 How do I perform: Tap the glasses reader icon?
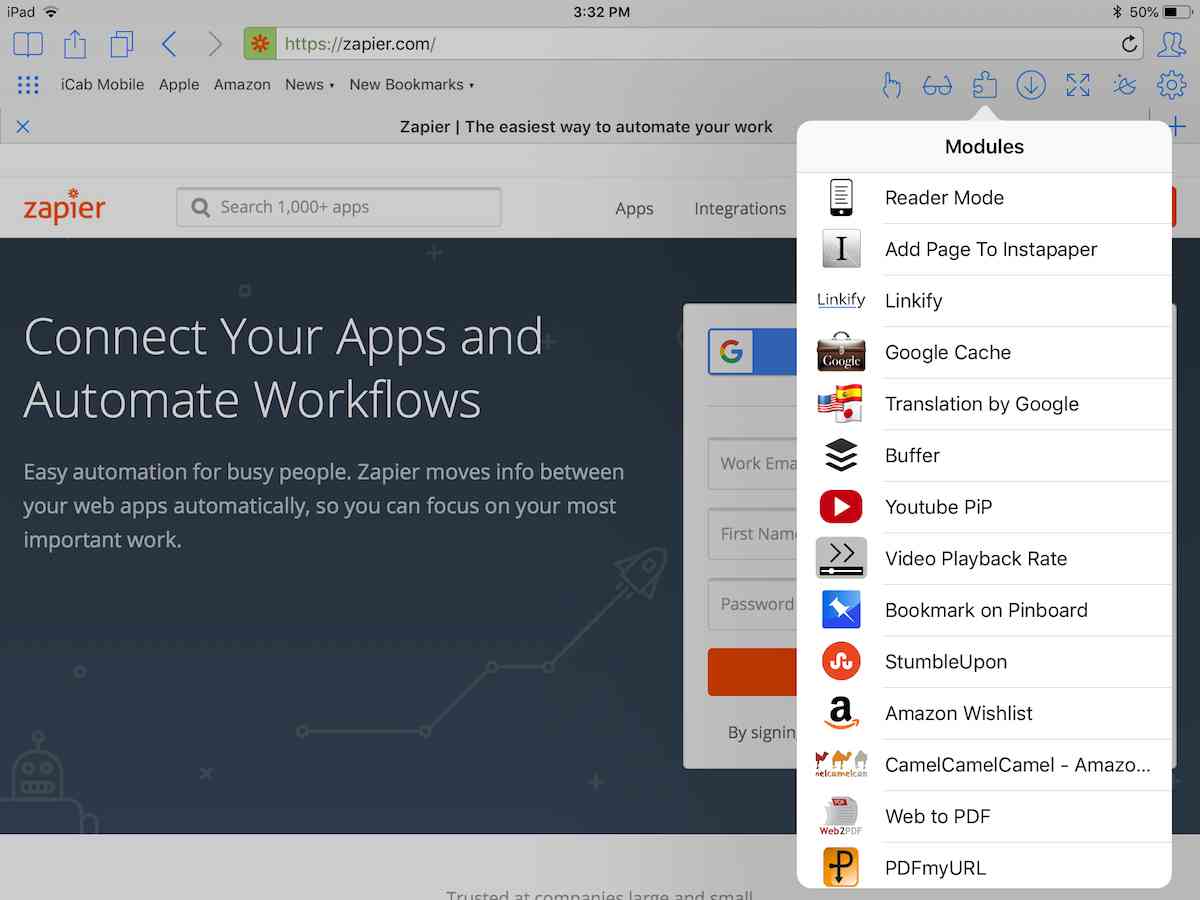937,86
